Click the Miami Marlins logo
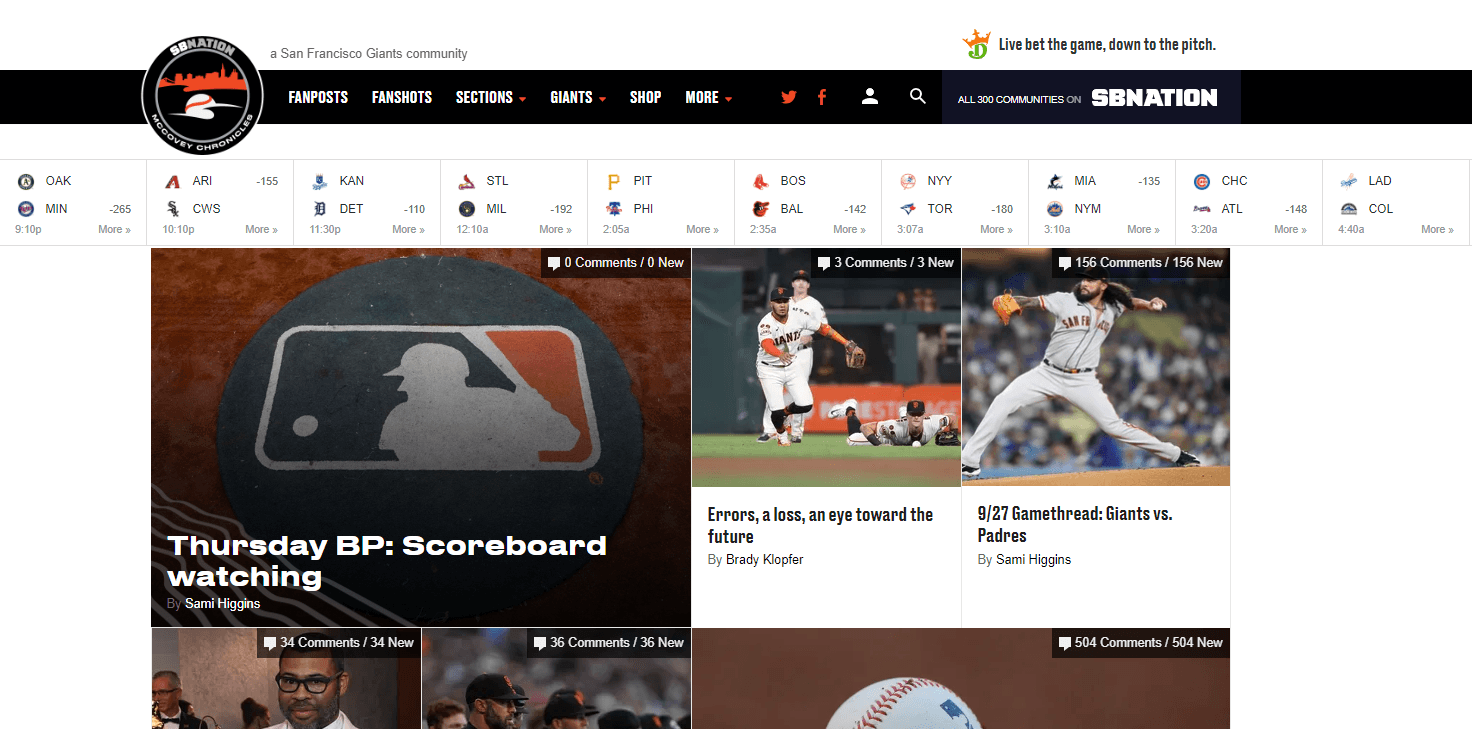 (x=1055, y=181)
